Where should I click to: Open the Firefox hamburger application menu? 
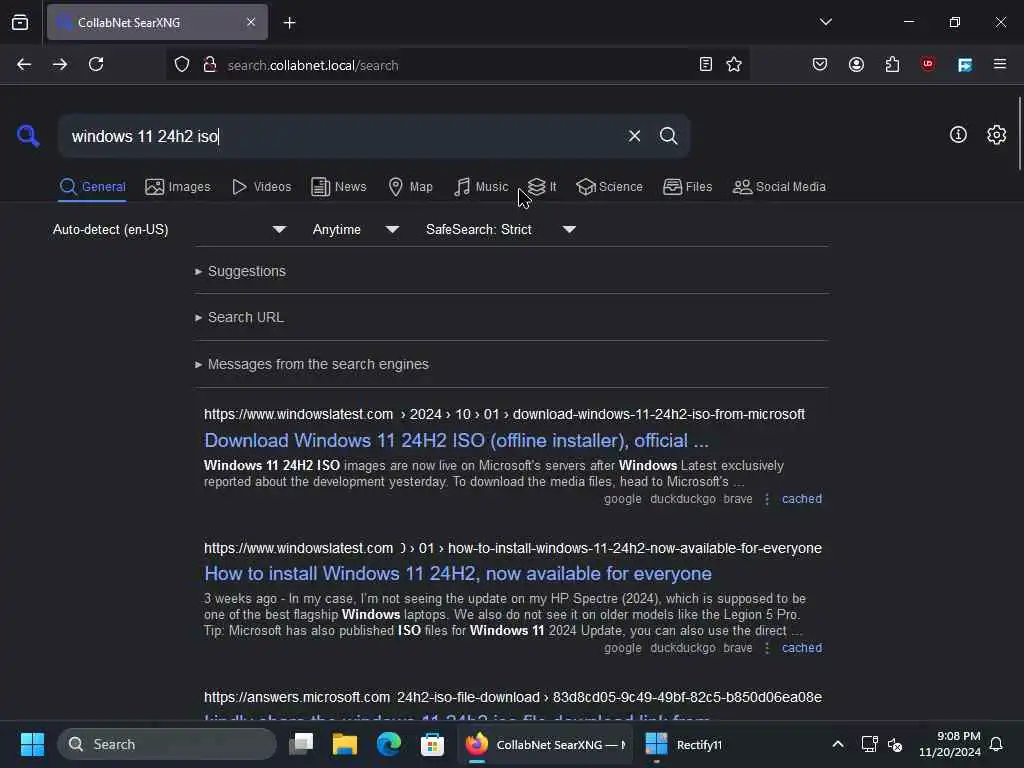click(1000, 64)
